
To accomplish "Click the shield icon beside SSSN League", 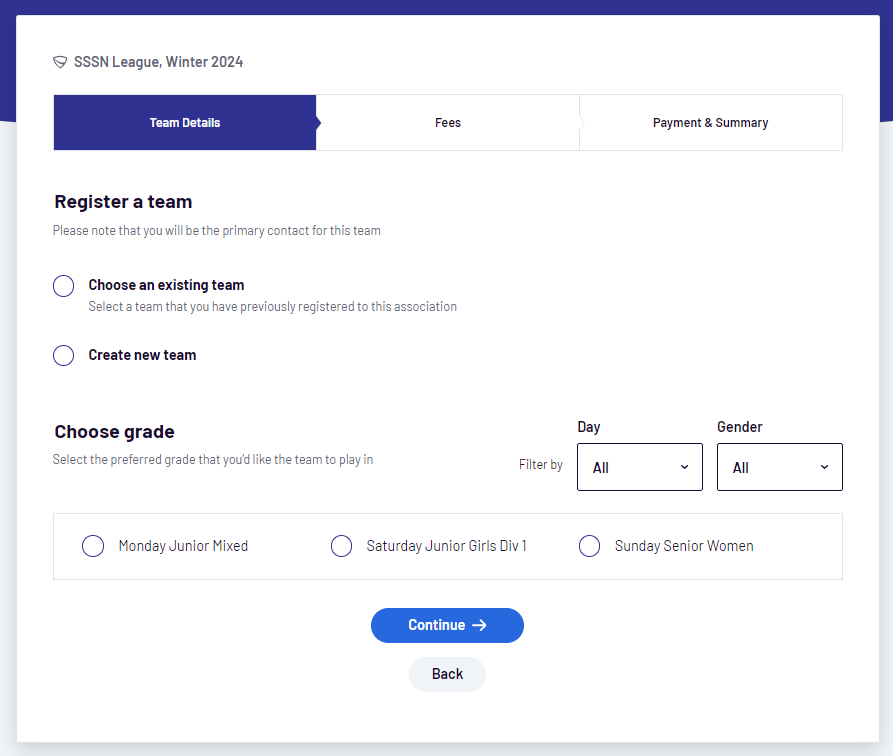I will click(x=60, y=62).
